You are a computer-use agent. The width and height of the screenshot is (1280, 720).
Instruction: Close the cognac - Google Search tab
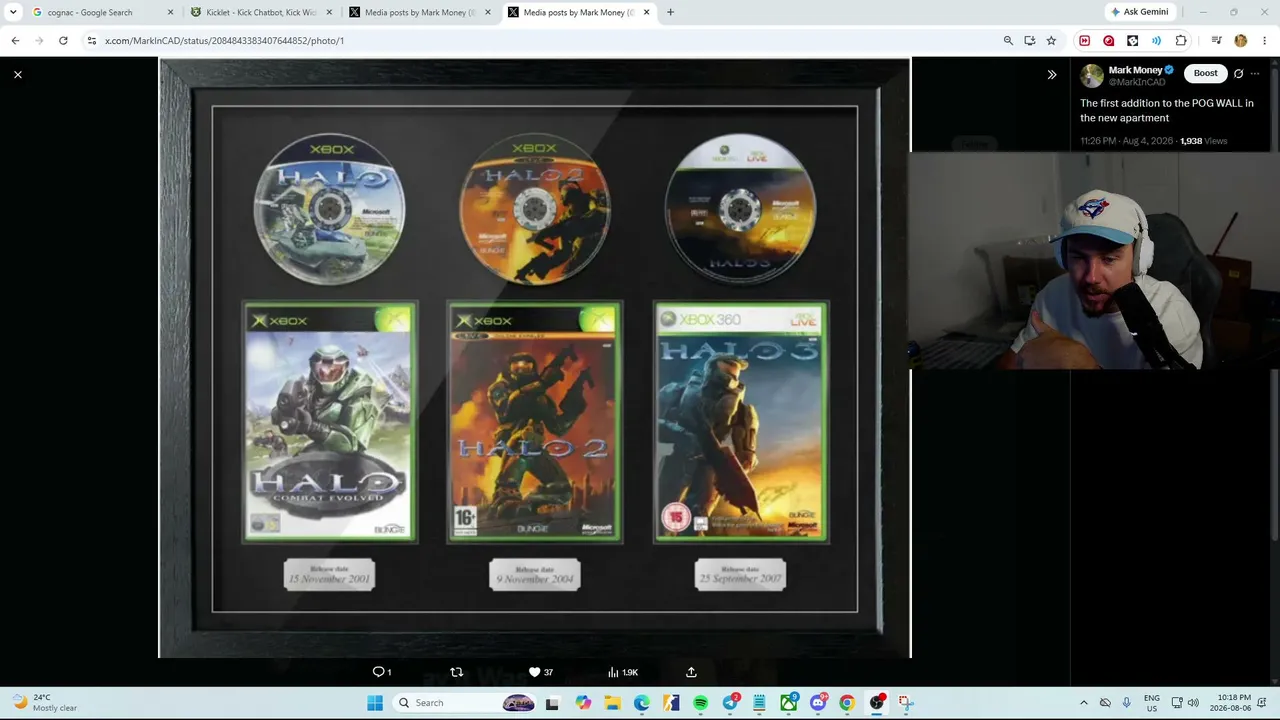point(170,12)
